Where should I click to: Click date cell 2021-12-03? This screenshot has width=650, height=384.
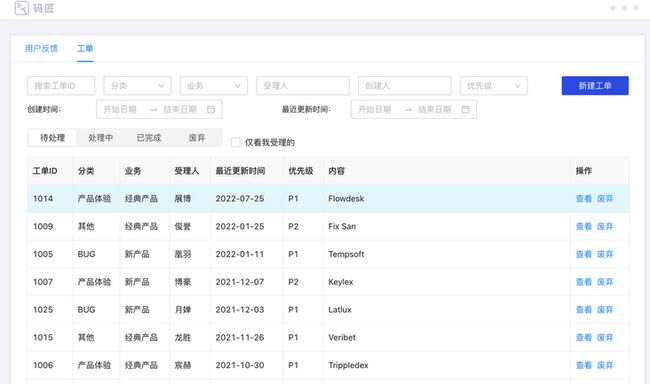[x=247, y=310]
